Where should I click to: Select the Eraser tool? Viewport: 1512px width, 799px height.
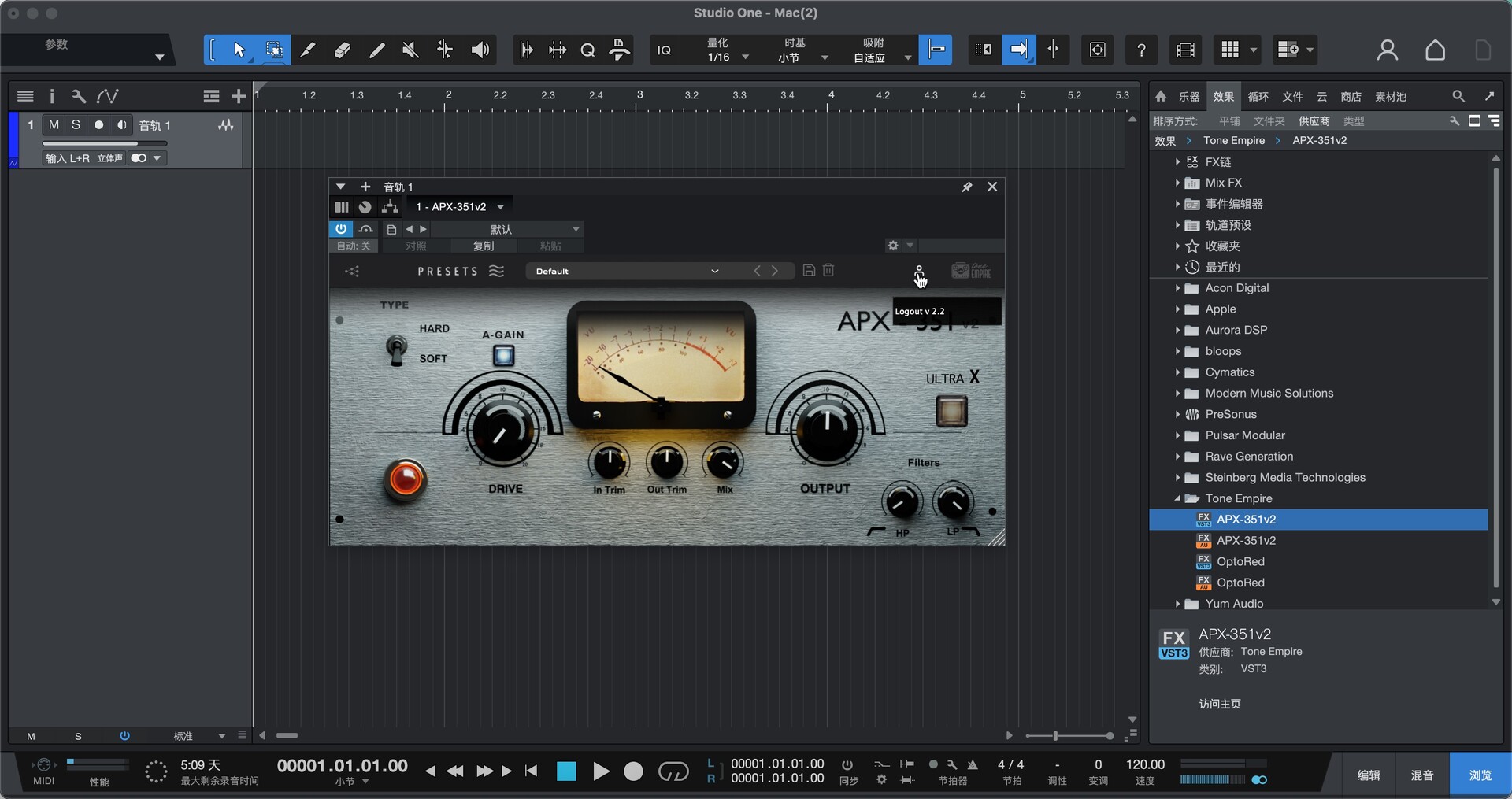tap(343, 50)
